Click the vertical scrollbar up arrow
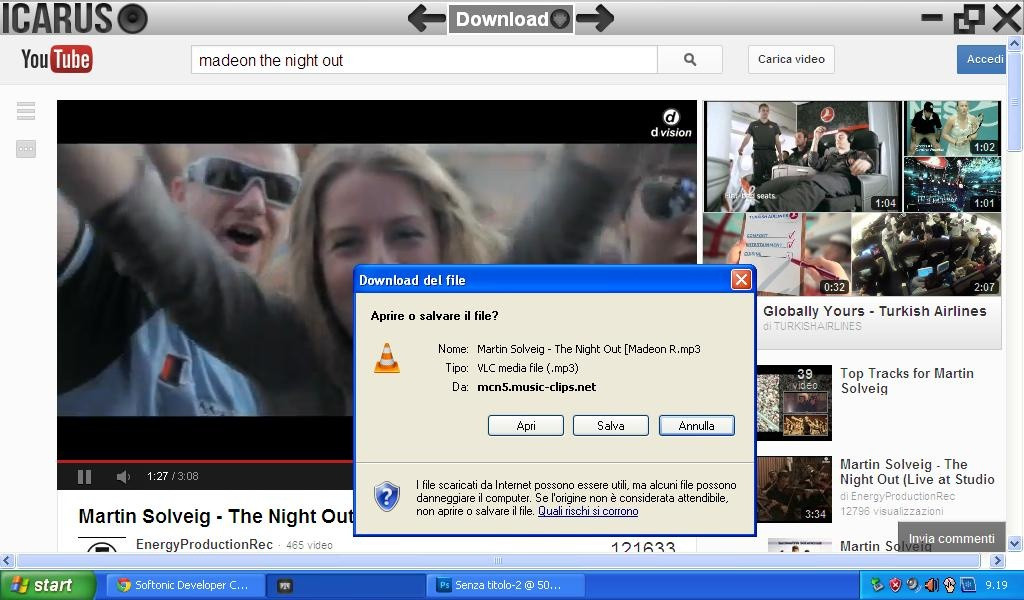This screenshot has width=1024, height=600. click(1014, 44)
